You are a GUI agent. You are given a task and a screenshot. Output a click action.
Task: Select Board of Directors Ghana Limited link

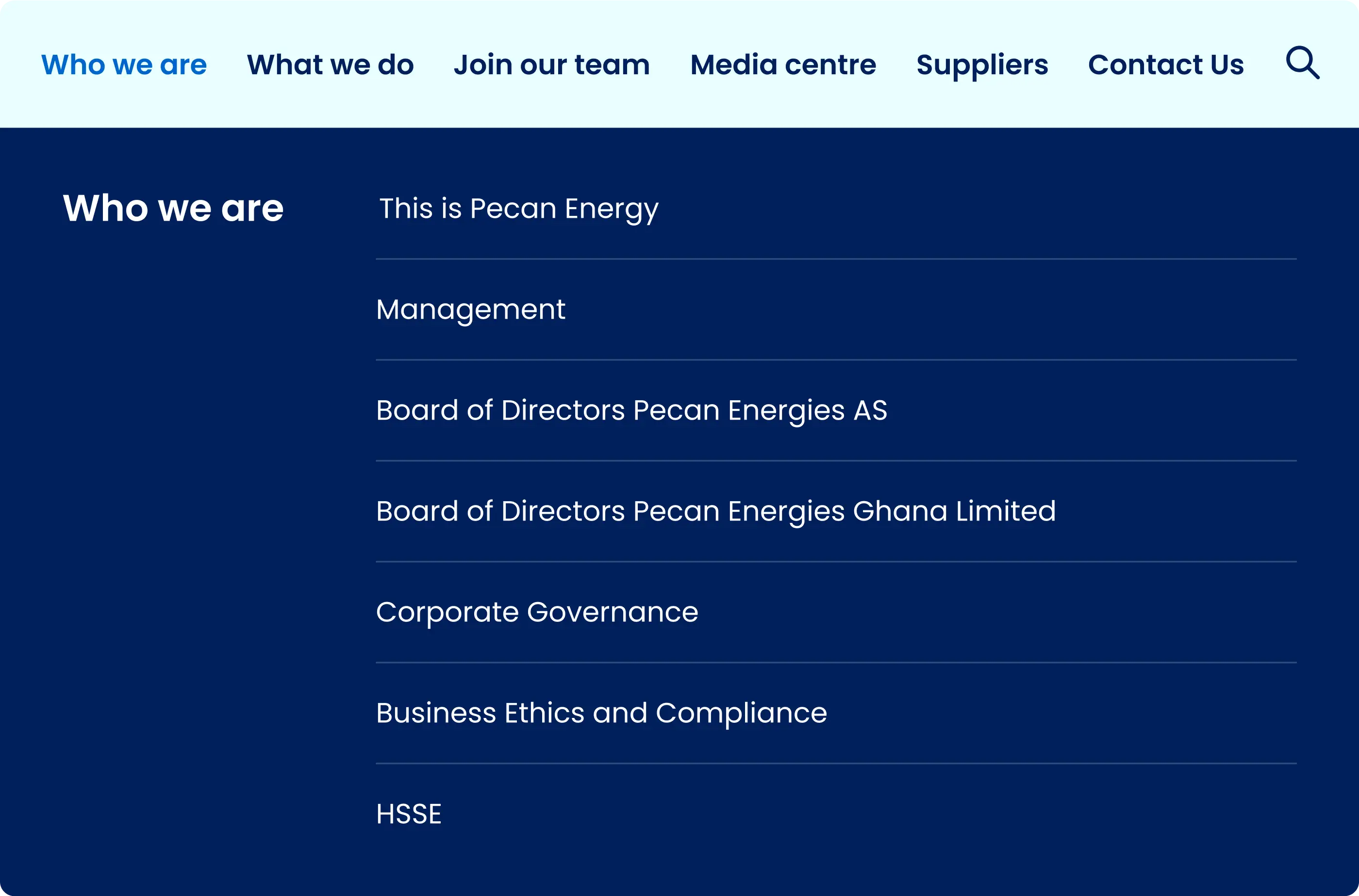[x=716, y=511]
